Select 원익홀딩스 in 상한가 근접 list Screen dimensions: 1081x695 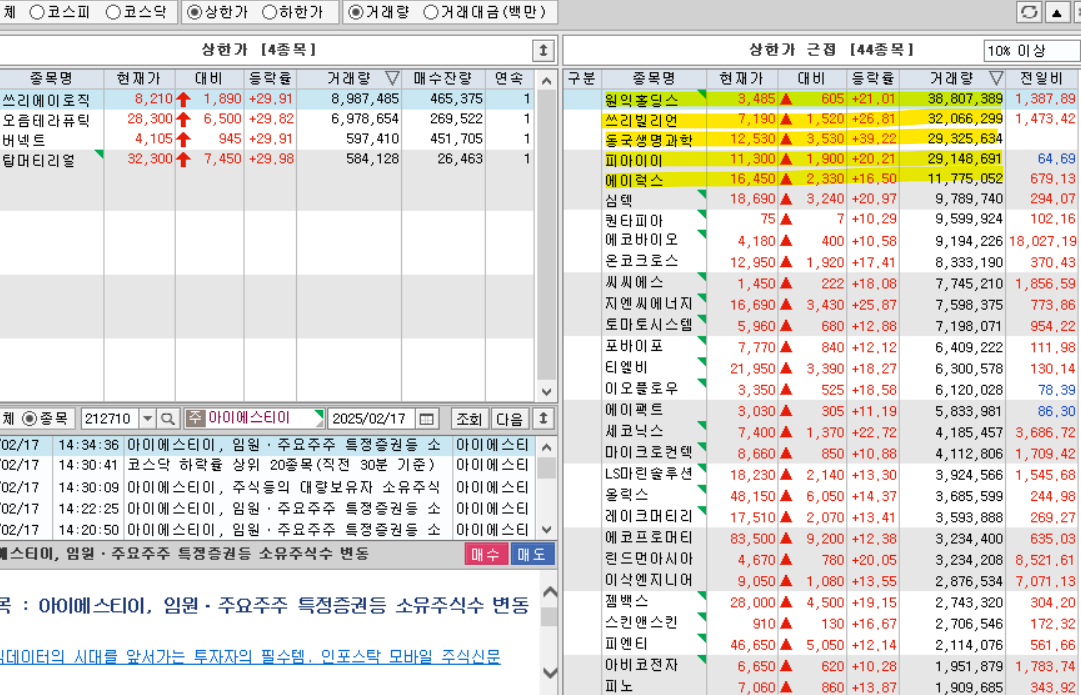[x=822, y=99]
